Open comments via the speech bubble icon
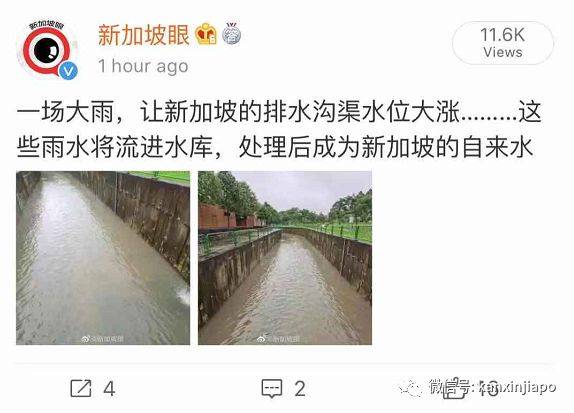 [x=272, y=389]
